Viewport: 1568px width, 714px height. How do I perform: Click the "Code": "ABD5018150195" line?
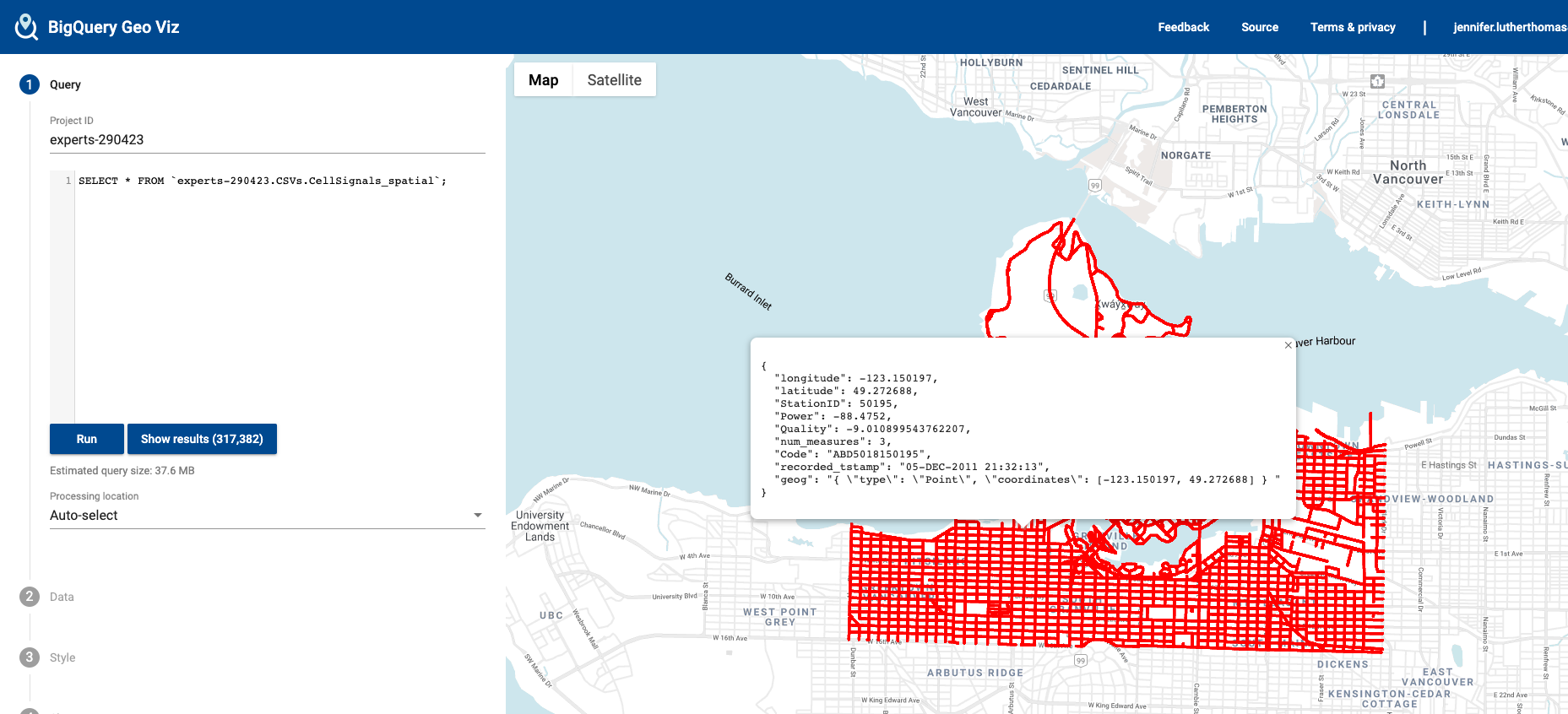pyautogui.click(x=853, y=454)
